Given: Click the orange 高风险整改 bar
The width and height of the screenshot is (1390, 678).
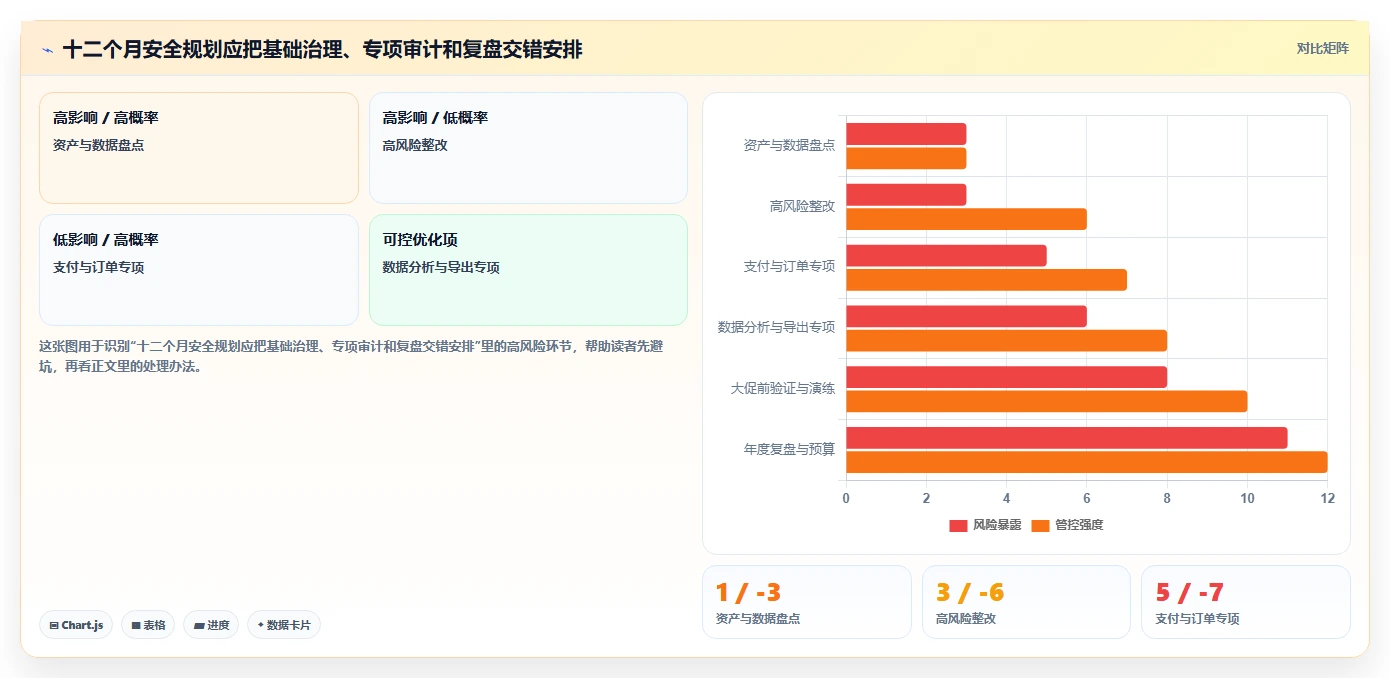Looking at the screenshot, I should [x=966, y=219].
